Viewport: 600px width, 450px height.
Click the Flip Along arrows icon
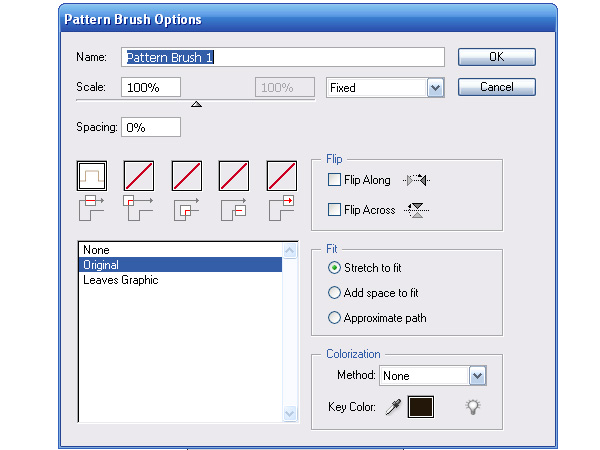tap(417, 180)
